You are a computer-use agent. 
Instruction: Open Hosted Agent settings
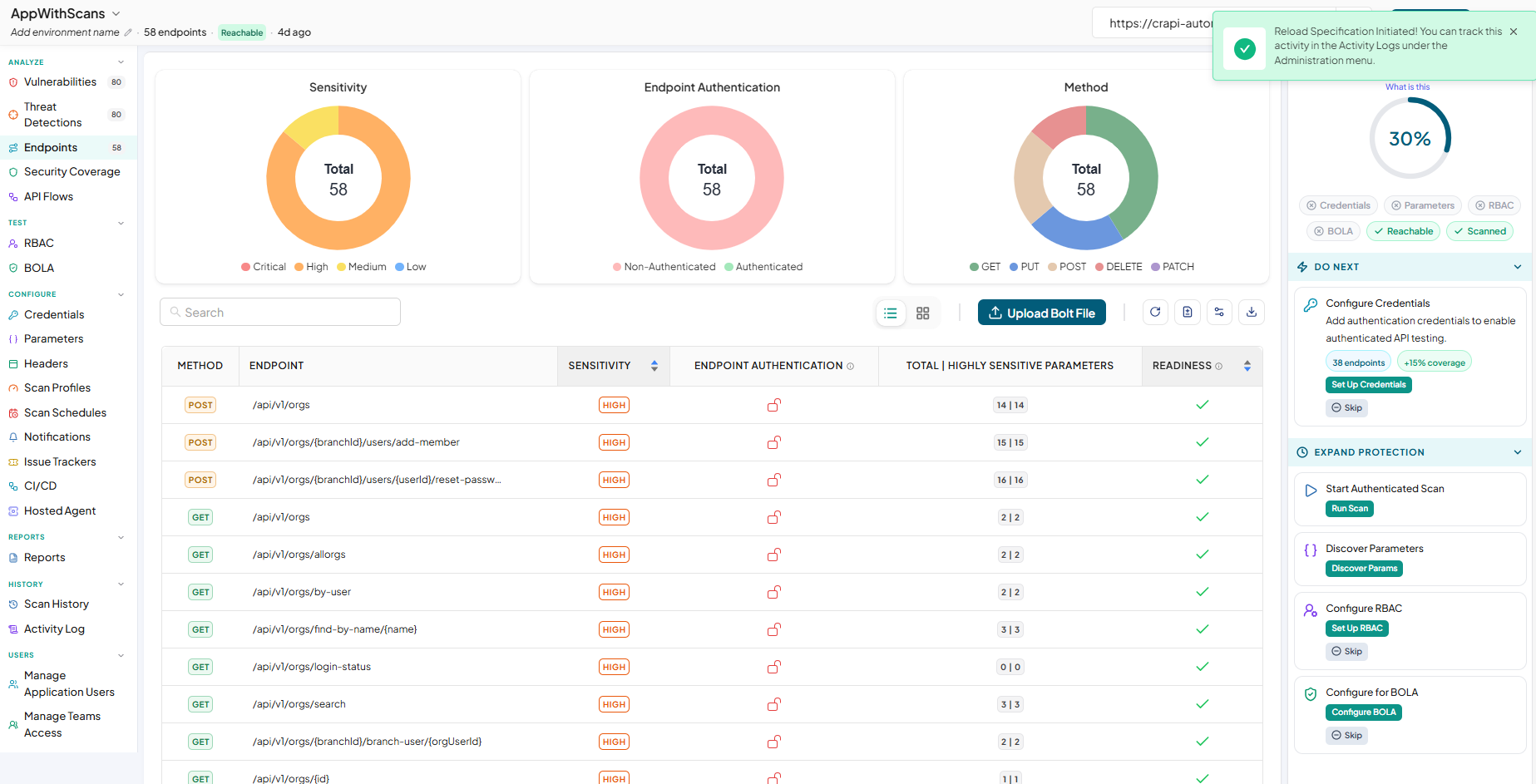point(68,511)
